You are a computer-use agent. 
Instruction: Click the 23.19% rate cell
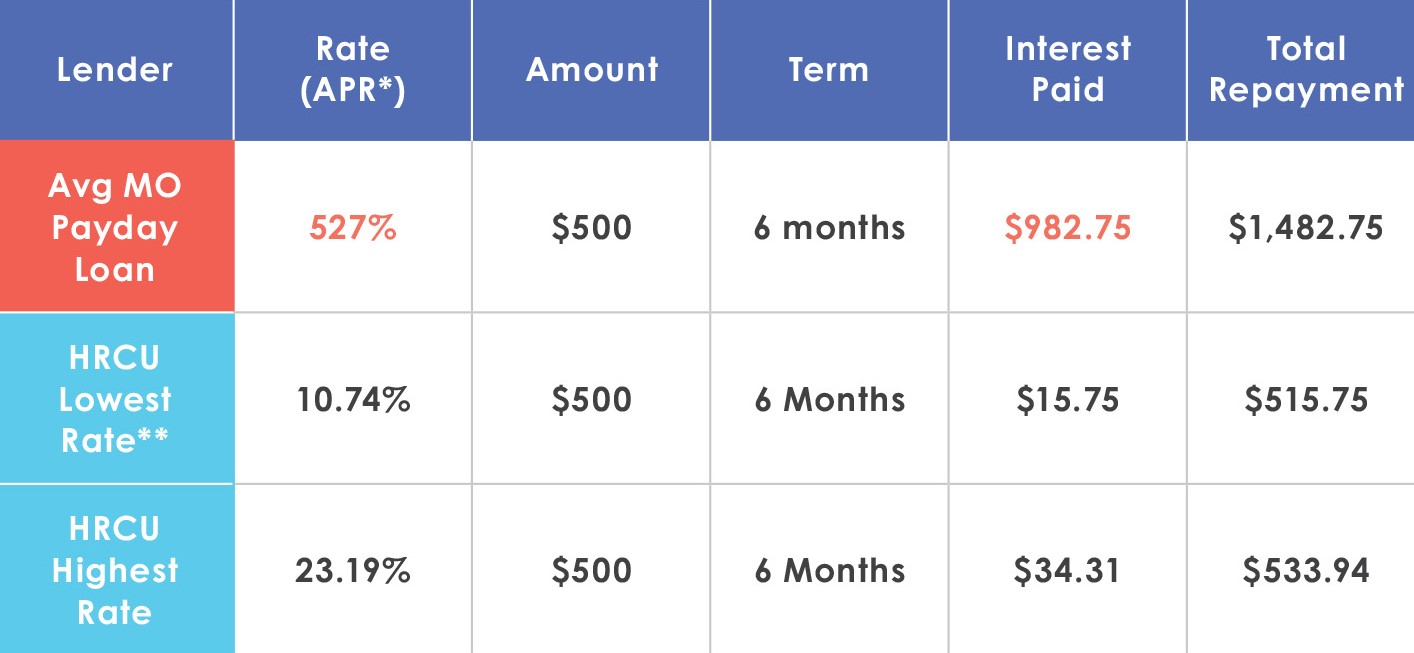pos(353,570)
